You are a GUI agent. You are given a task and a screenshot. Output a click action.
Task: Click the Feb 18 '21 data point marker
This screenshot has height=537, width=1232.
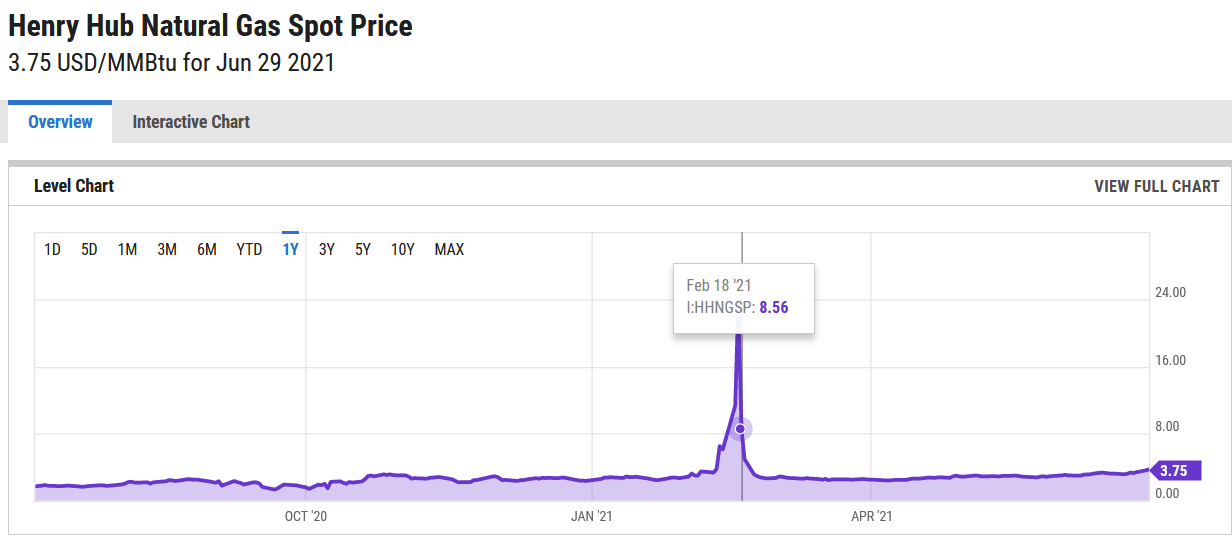pyautogui.click(x=741, y=429)
